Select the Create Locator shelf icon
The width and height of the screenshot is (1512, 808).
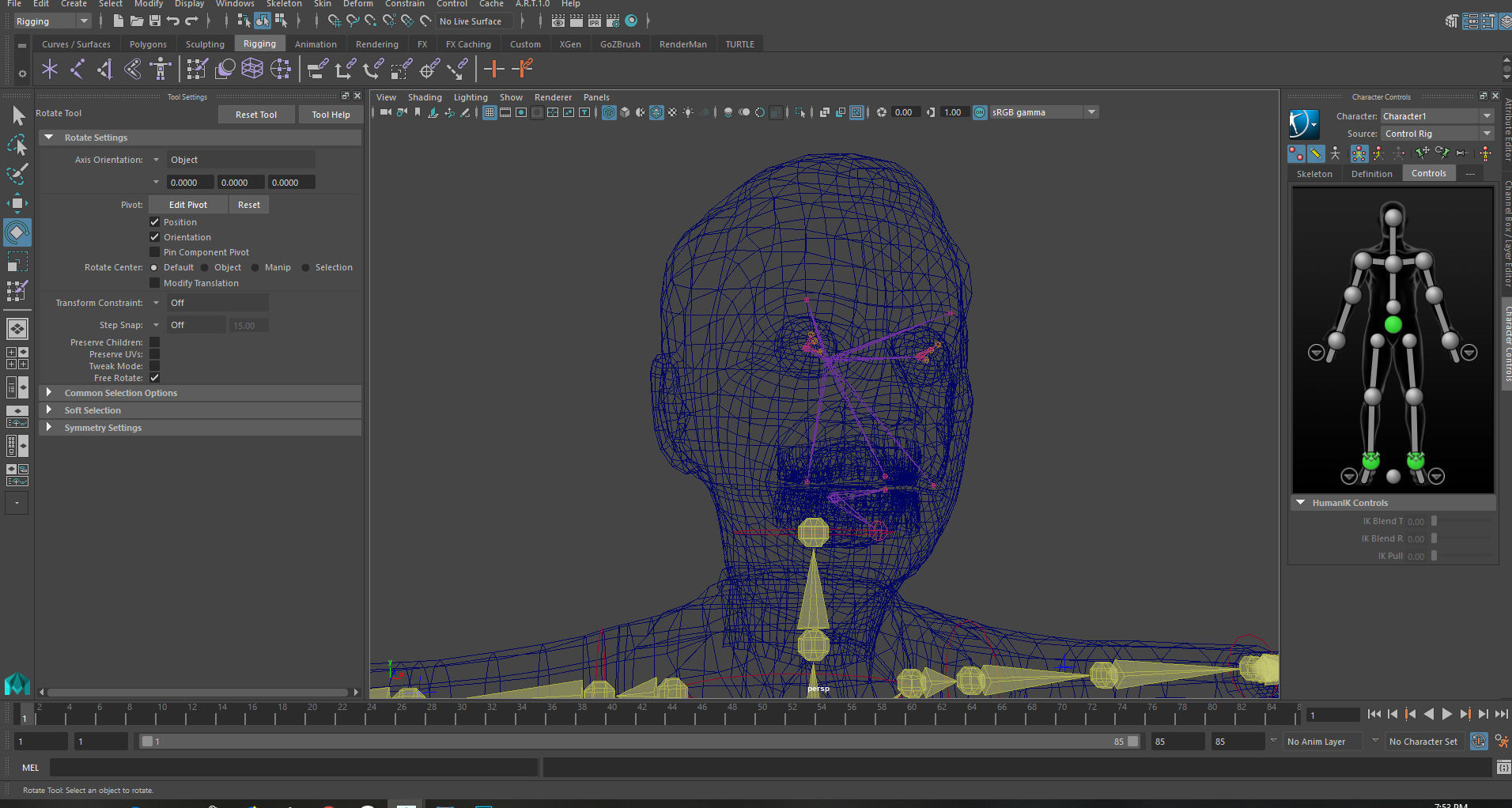pyautogui.click(x=50, y=70)
